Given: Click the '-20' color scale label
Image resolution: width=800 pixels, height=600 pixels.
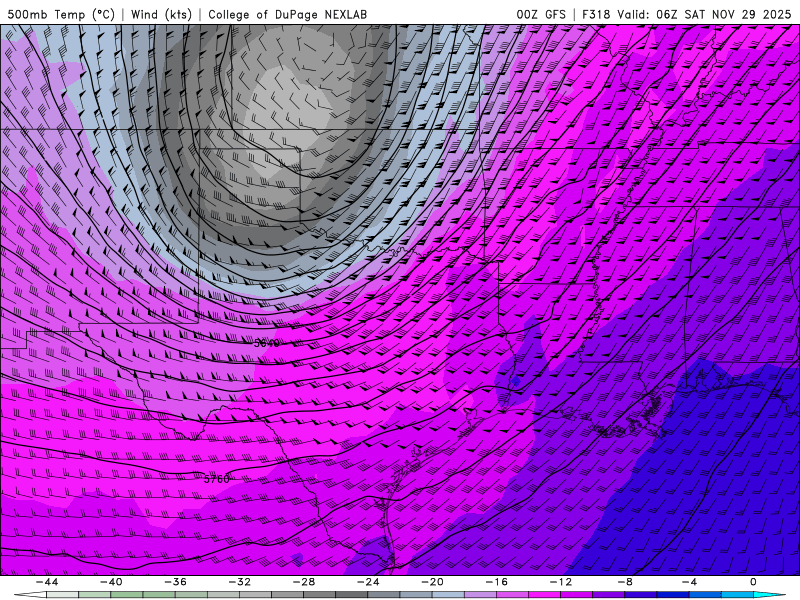Looking at the screenshot, I should point(433,582).
